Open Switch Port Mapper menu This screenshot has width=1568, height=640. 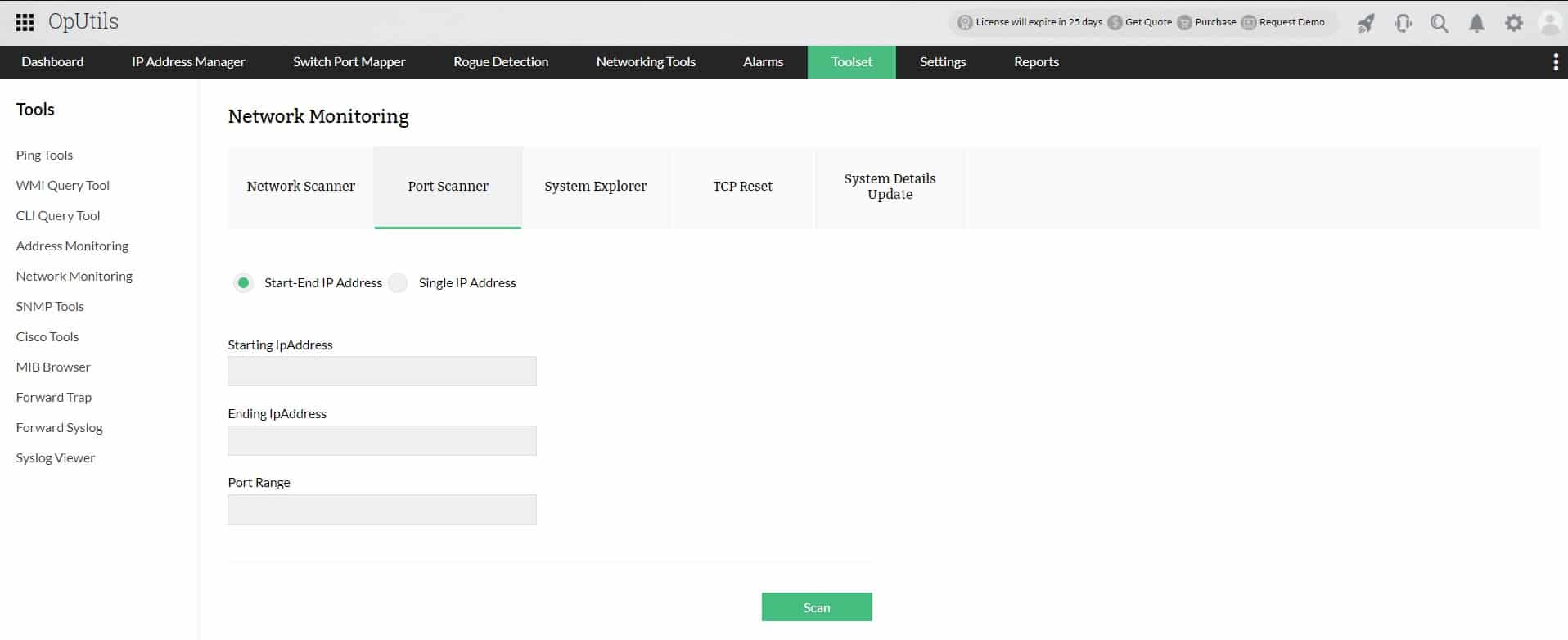(349, 62)
